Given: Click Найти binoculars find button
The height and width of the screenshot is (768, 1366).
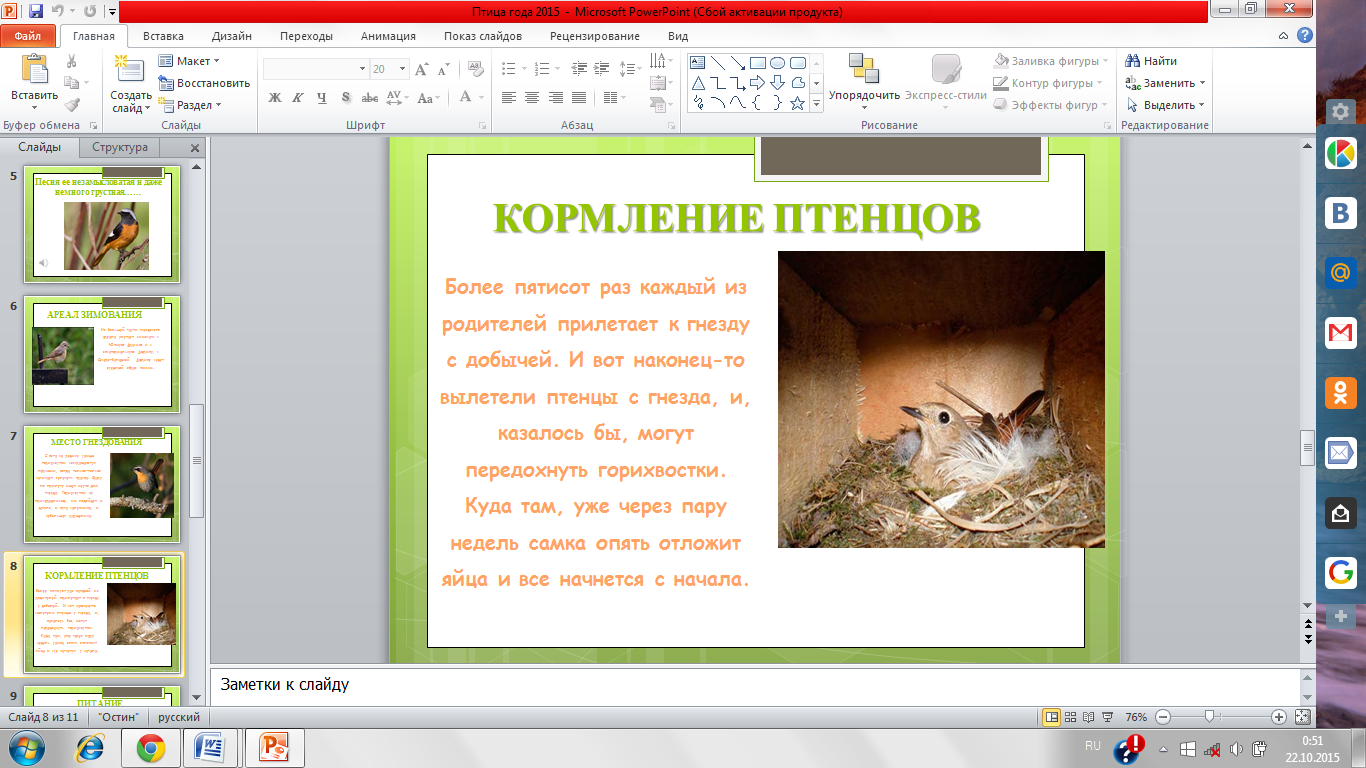Looking at the screenshot, I should click(x=1153, y=61).
